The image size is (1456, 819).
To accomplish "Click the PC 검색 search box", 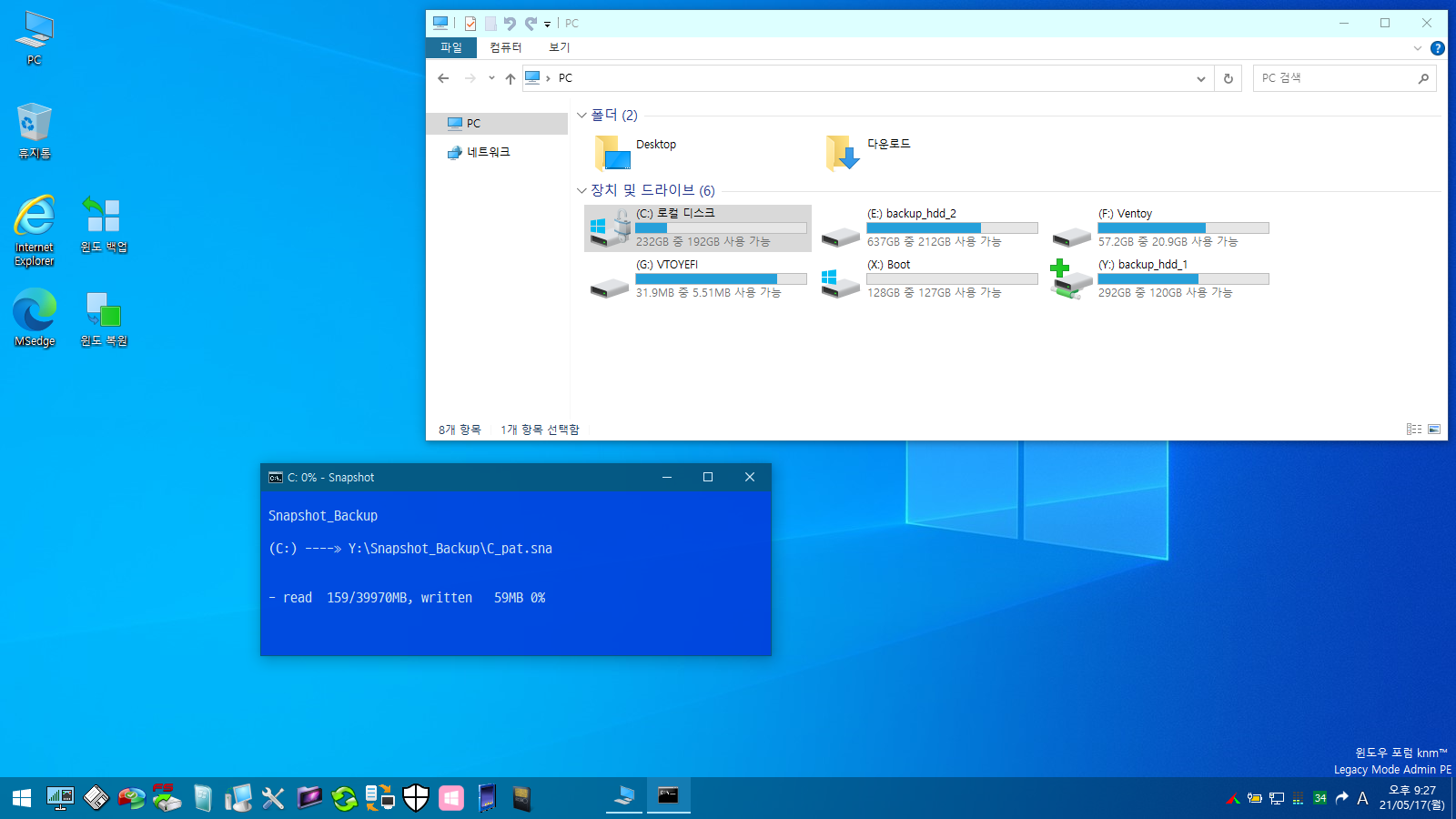I will pos(1344,78).
